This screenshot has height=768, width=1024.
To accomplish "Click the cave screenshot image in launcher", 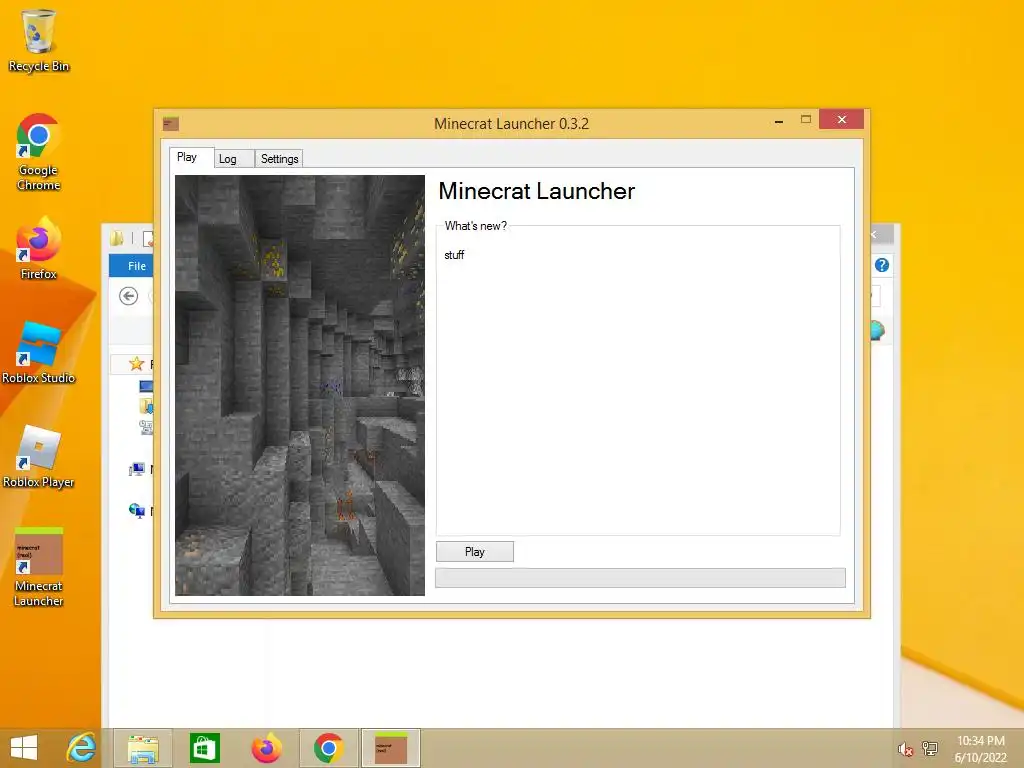I will click(x=300, y=385).
